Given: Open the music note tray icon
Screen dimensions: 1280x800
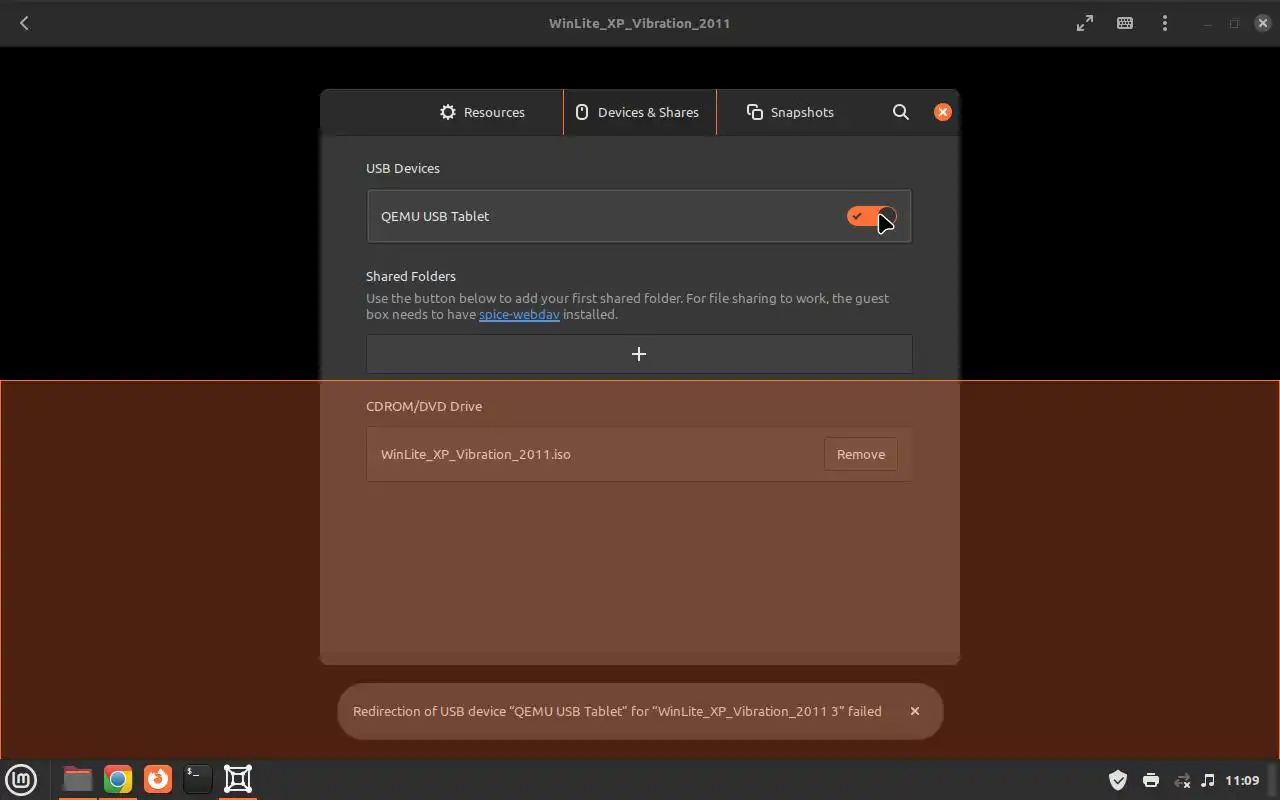Looking at the screenshot, I should tap(1208, 780).
